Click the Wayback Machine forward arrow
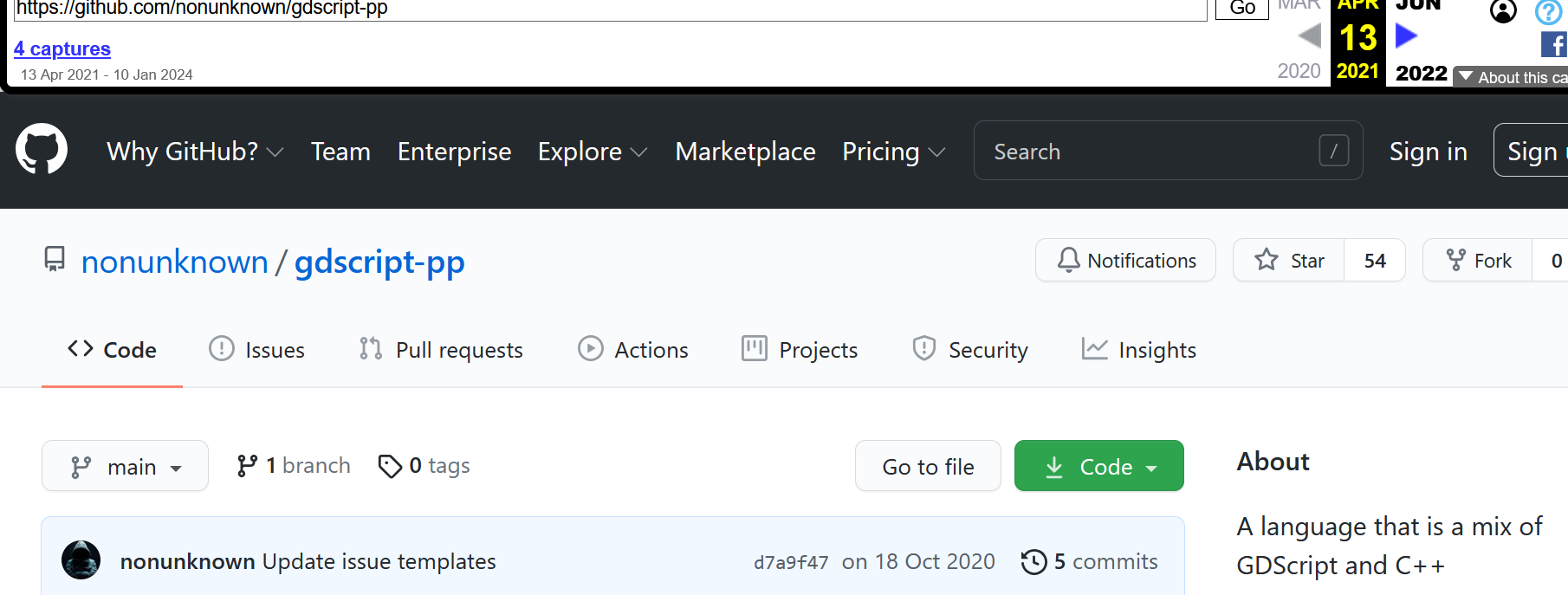Screen dimensions: 1568x595 [1406, 36]
